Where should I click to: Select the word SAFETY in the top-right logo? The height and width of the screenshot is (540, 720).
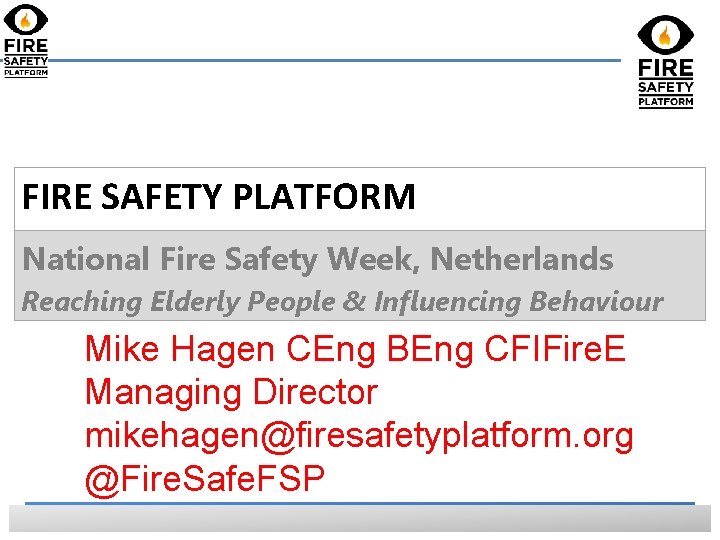[x=665, y=87]
